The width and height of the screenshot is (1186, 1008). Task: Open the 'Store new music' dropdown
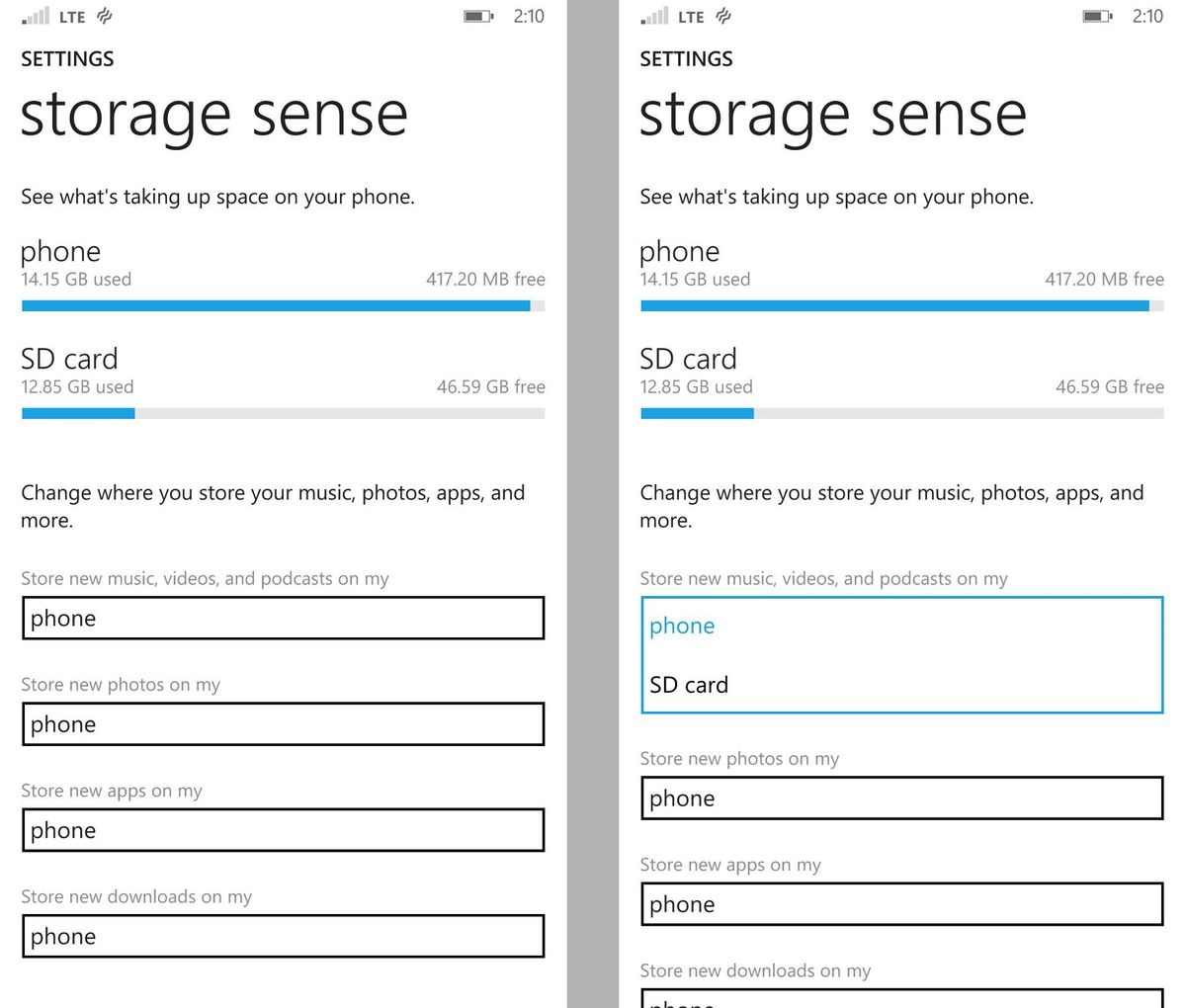pyautogui.click(x=283, y=618)
